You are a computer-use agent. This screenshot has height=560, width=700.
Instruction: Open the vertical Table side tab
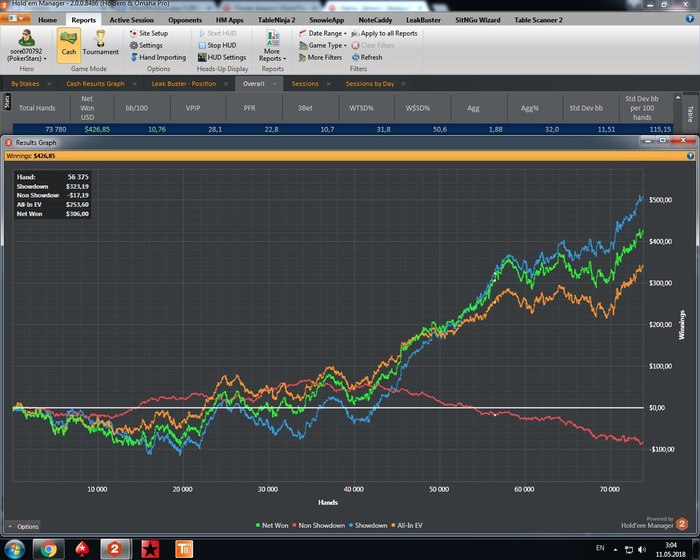pos(689,114)
